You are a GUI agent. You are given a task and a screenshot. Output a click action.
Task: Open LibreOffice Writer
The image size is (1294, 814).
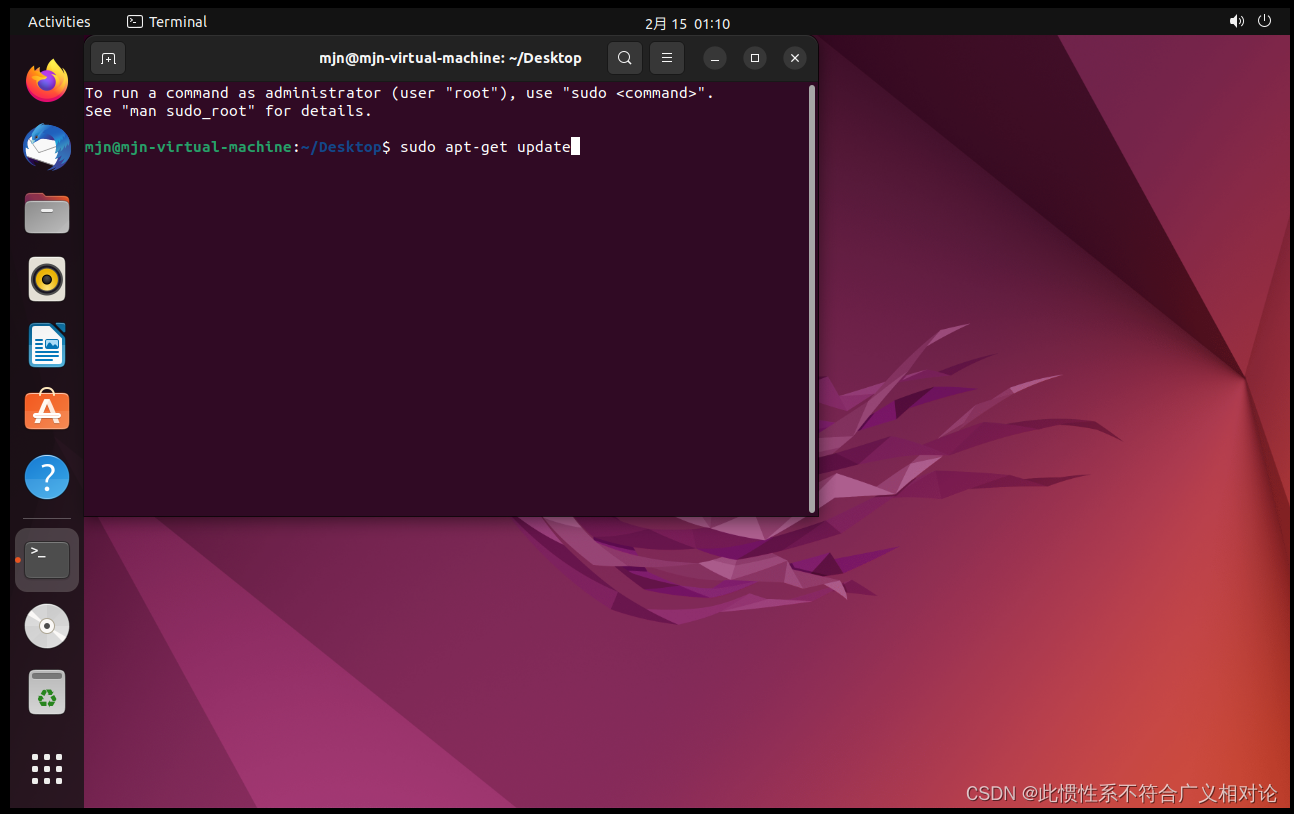click(46, 345)
